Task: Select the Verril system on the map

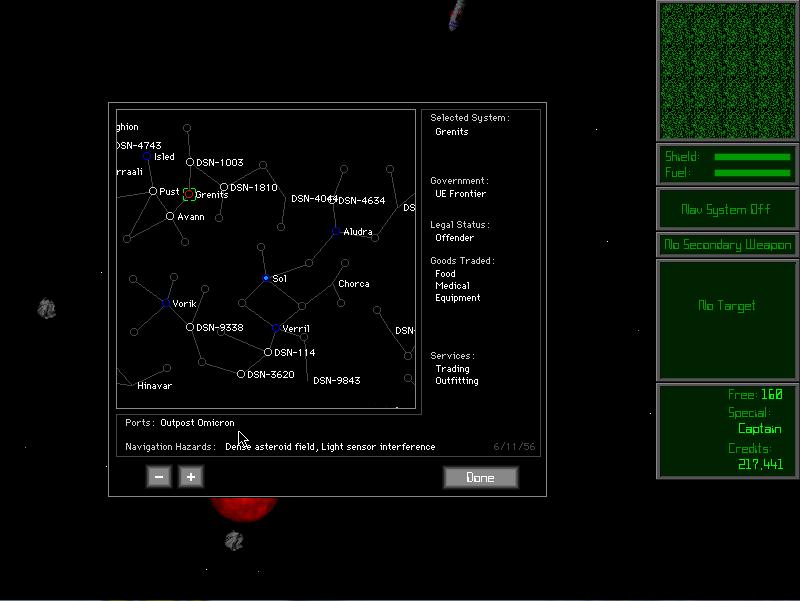Action: [x=276, y=328]
